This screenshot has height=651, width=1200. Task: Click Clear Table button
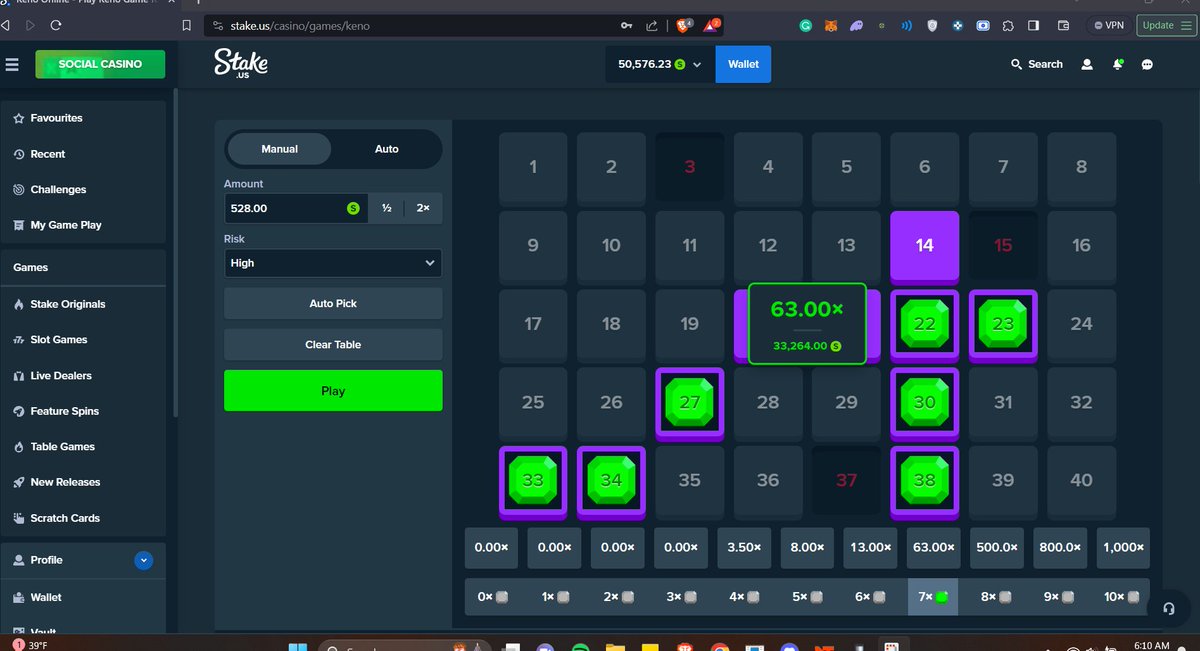[333, 345]
